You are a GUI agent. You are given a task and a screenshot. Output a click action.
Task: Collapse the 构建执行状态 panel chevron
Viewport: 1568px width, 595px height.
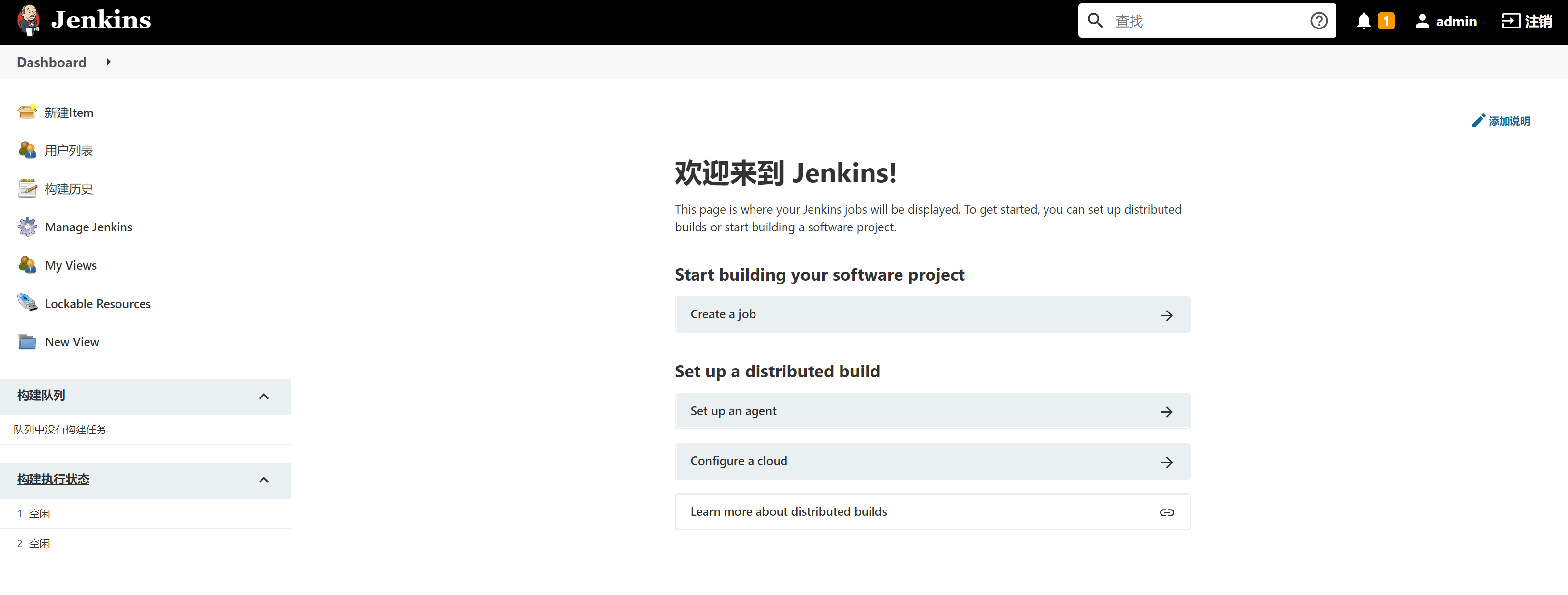click(x=263, y=480)
